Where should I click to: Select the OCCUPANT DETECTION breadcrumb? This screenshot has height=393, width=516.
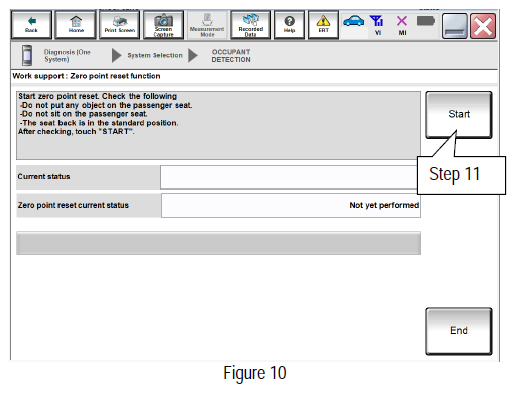pos(231,56)
